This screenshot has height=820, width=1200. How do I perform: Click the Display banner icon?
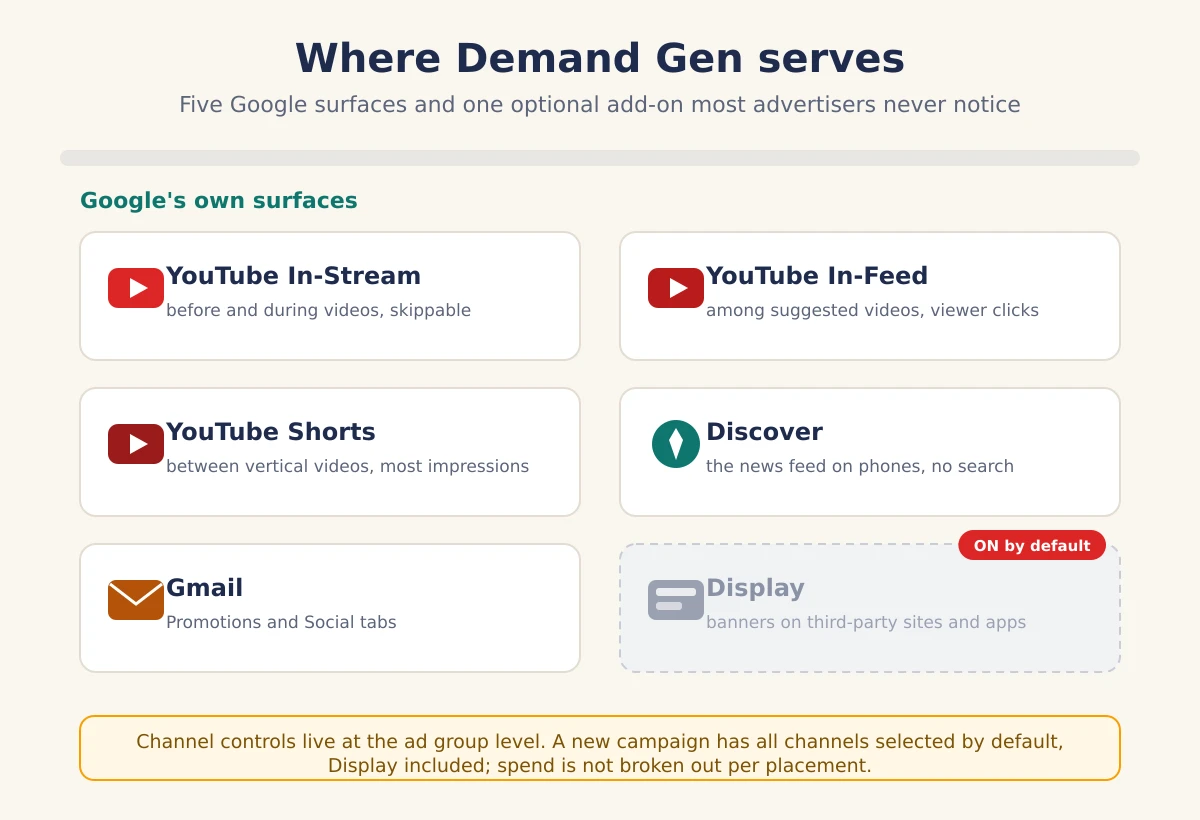coord(676,600)
